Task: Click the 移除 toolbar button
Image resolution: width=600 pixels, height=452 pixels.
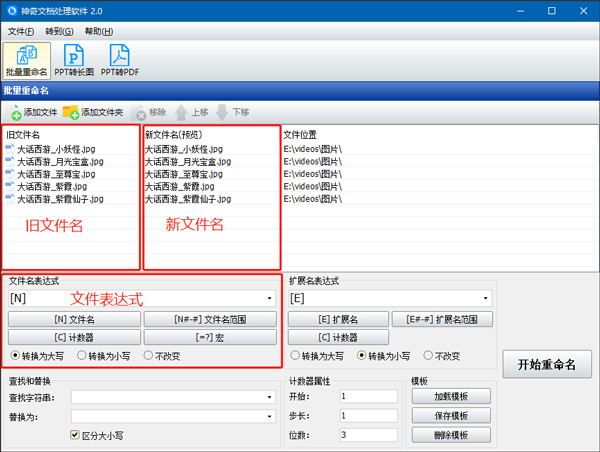Action: click(x=148, y=112)
